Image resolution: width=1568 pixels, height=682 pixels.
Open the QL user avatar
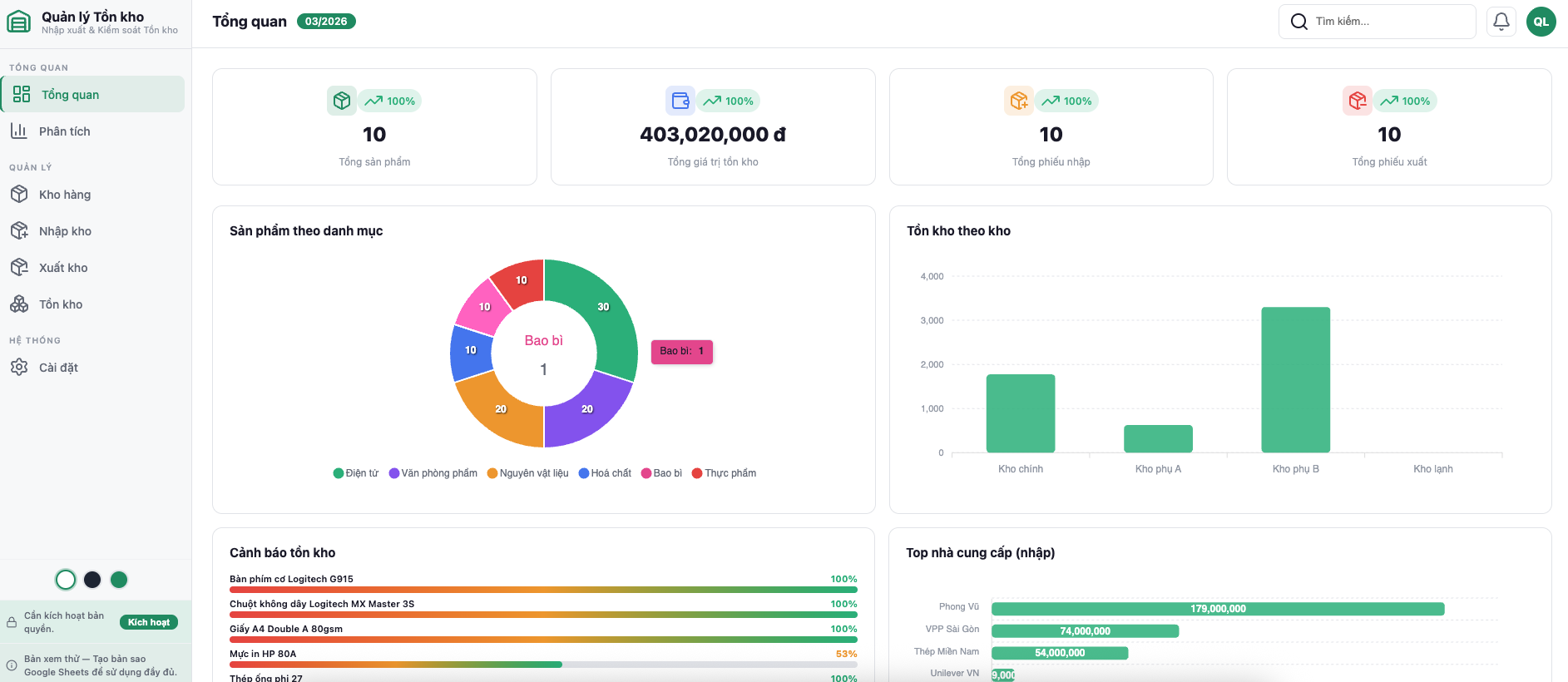tap(1541, 22)
